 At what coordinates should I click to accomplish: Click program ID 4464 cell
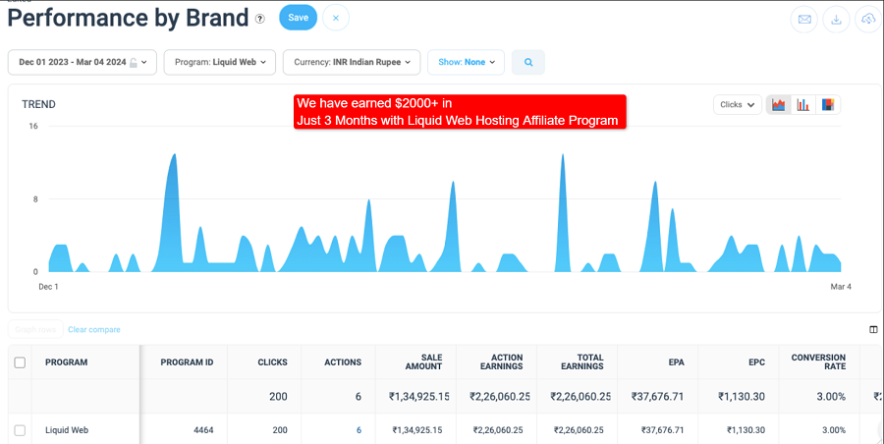(x=204, y=430)
